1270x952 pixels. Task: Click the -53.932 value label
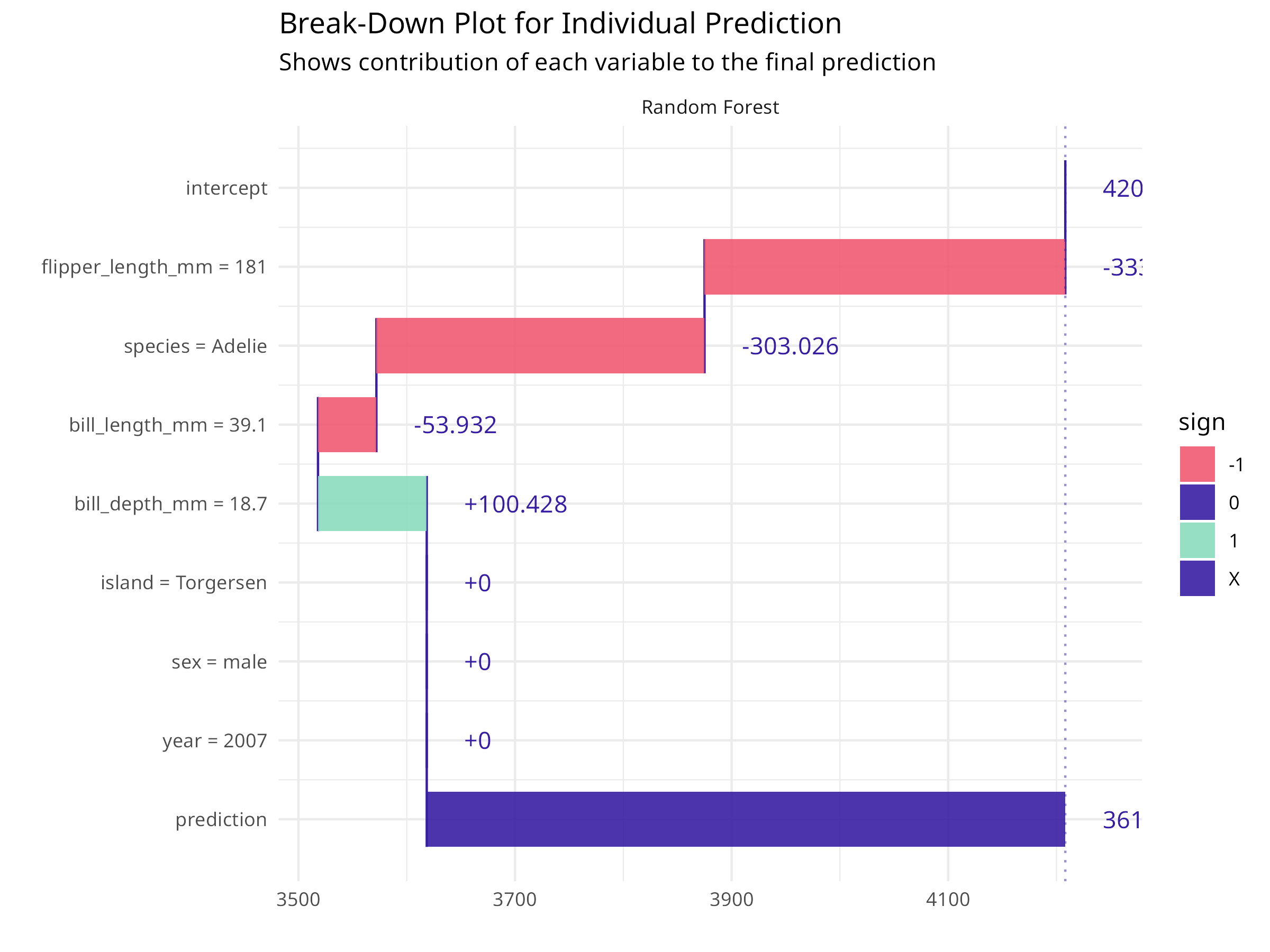[x=455, y=425]
